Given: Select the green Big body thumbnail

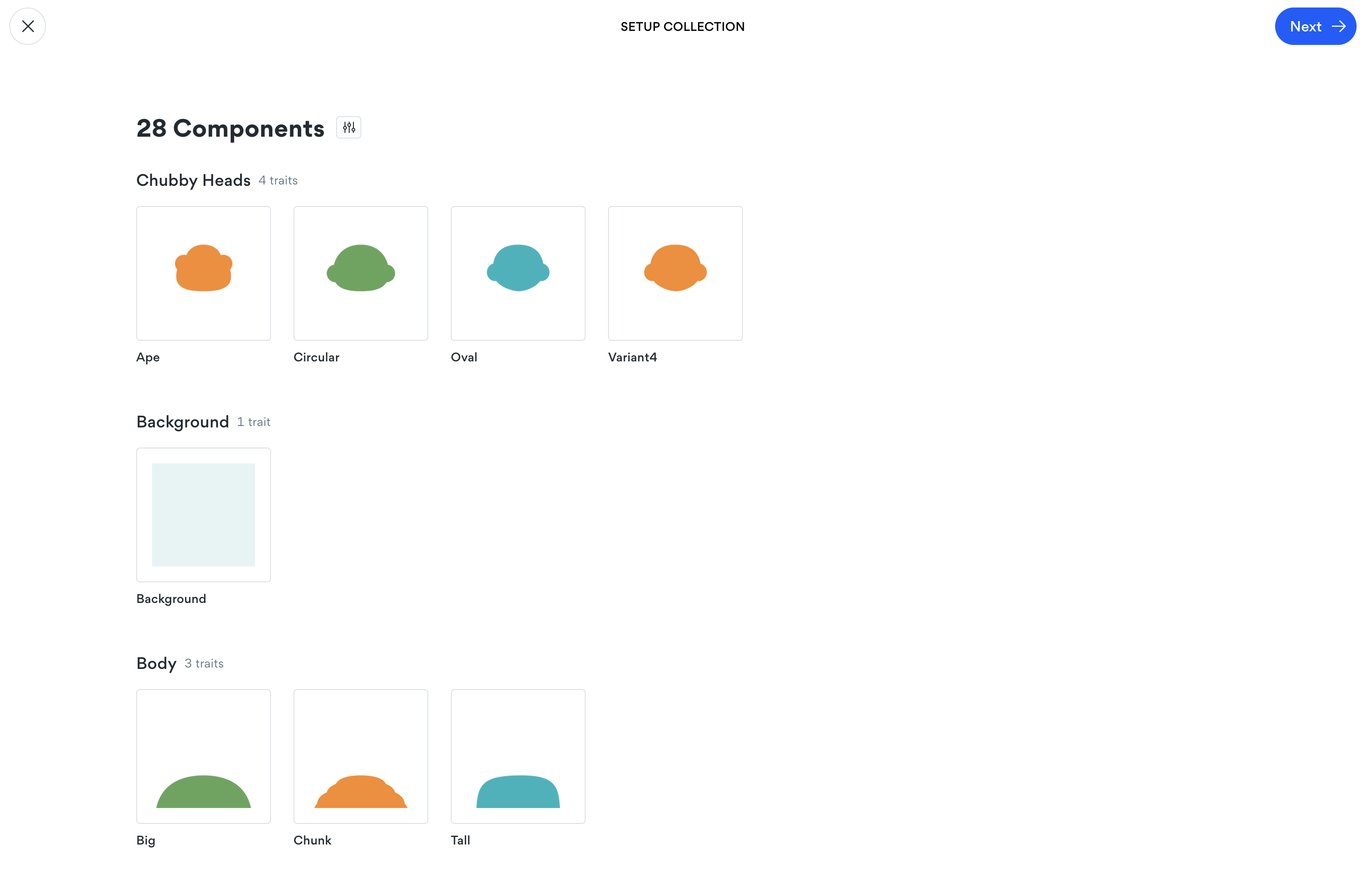Looking at the screenshot, I should click(203, 756).
